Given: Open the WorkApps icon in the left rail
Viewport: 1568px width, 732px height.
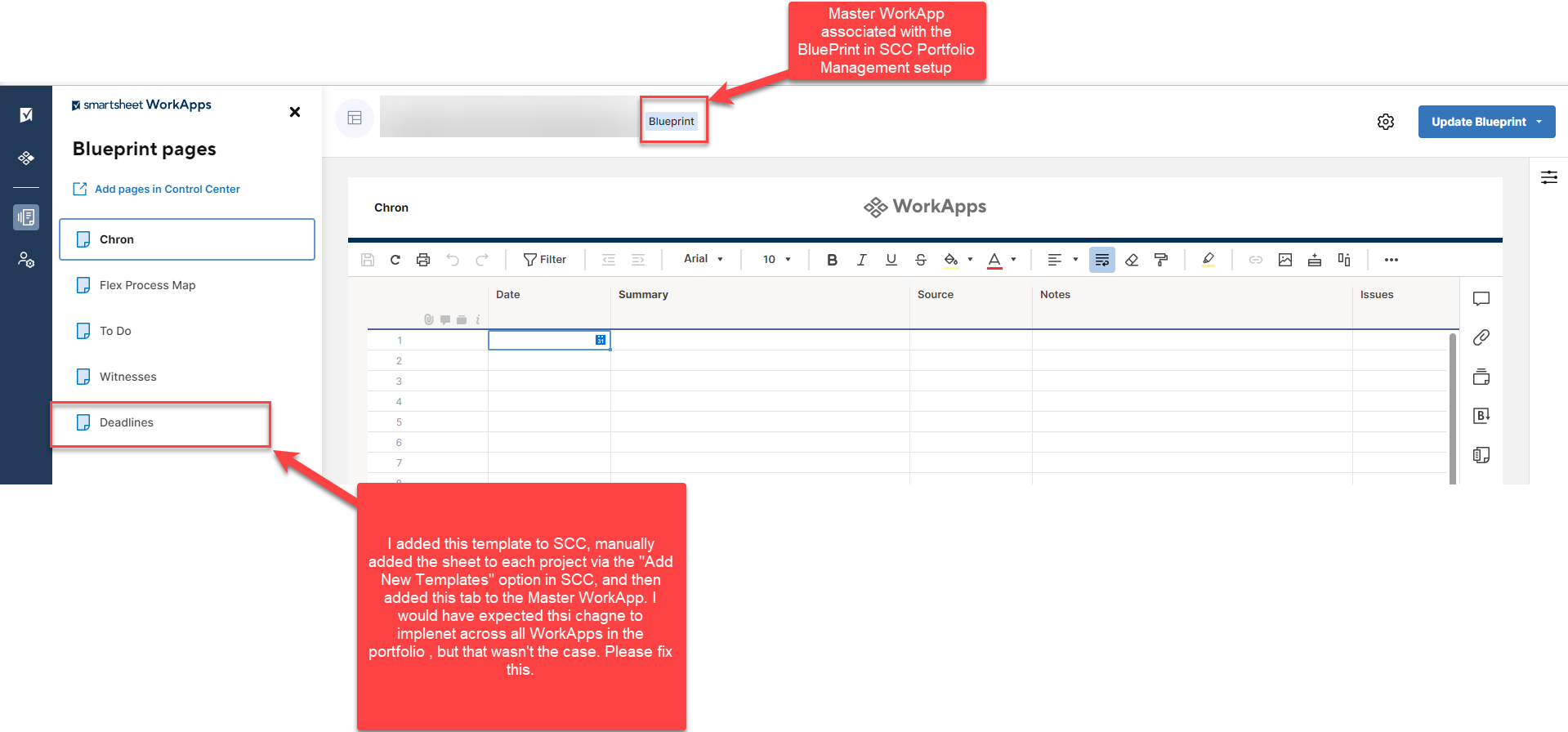Looking at the screenshot, I should click(26, 158).
